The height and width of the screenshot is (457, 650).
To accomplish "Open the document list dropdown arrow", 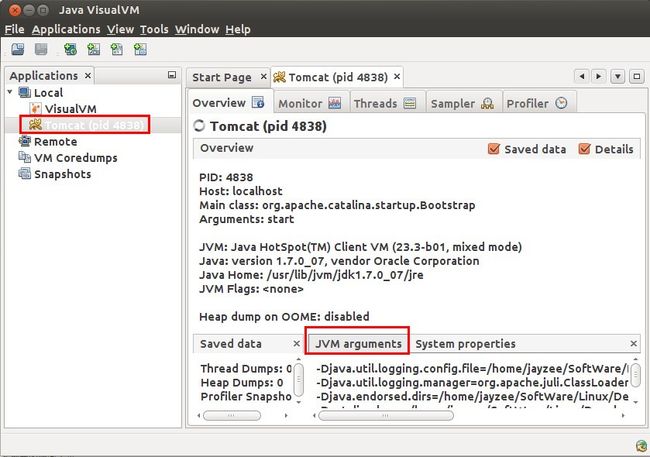I will pyautogui.click(x=618, y=76).
